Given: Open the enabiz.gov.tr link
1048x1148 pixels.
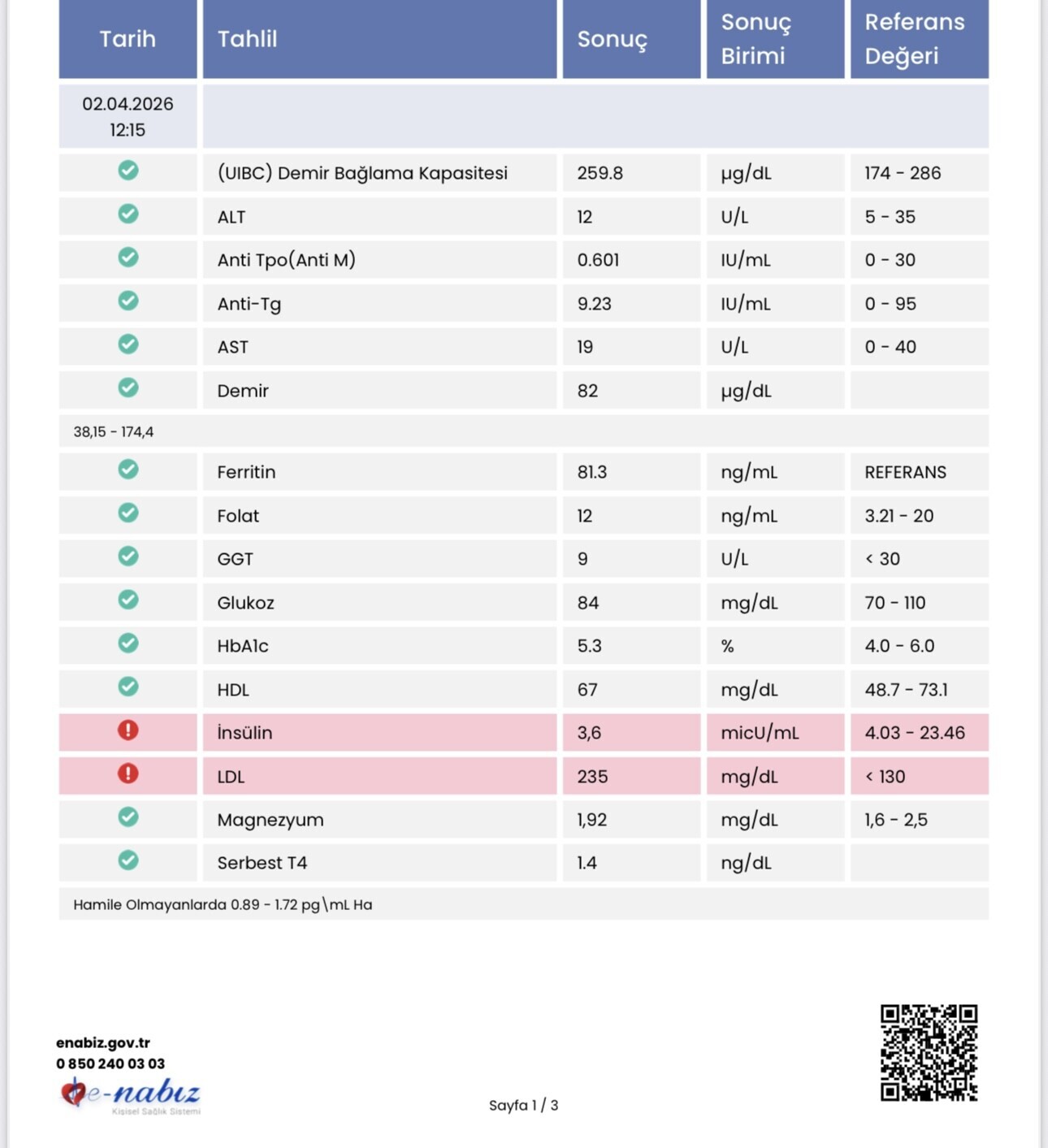Looking at the screenshot, I should pyautogui.click(x=103, y=1042).
